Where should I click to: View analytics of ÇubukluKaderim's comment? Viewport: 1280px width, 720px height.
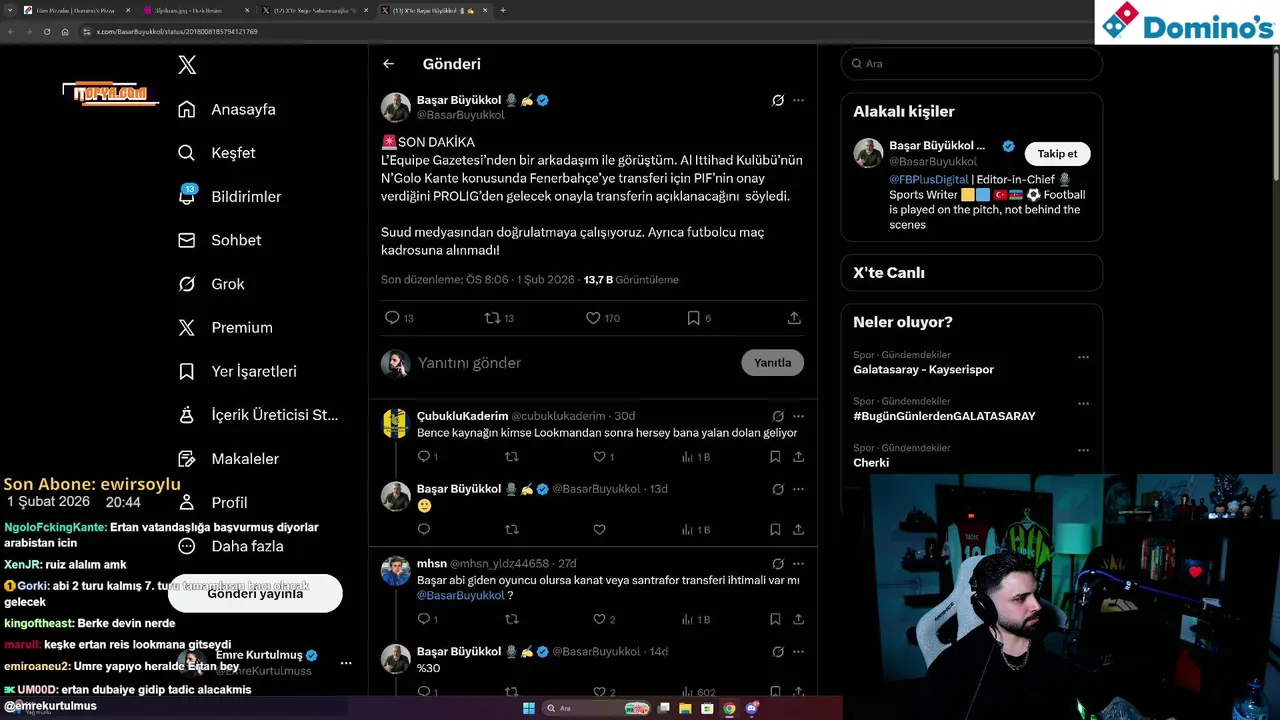click(696, 457)
